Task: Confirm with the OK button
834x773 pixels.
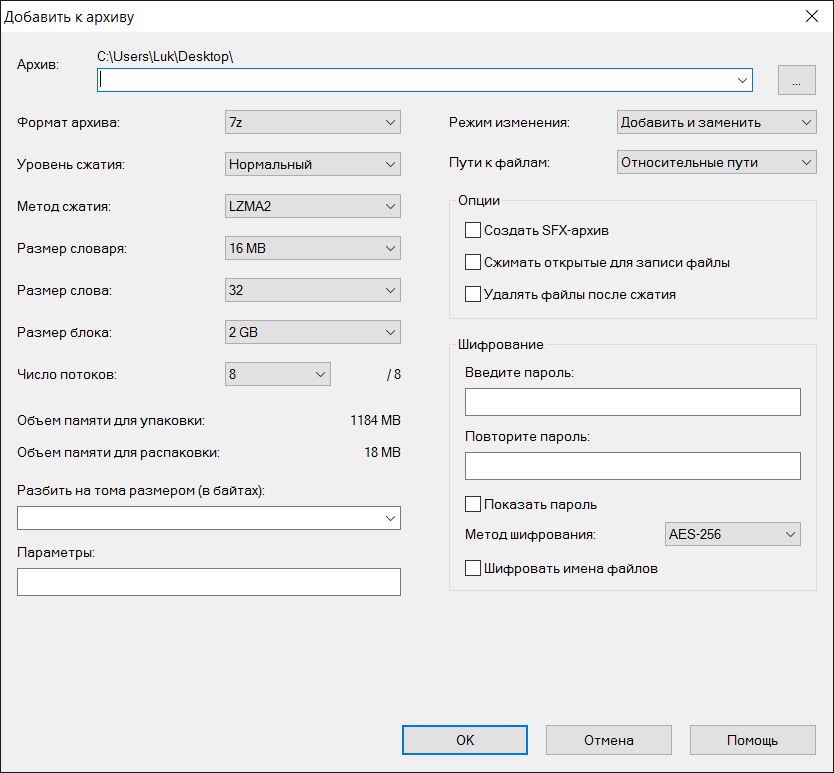Action: [x=465, y=740]
